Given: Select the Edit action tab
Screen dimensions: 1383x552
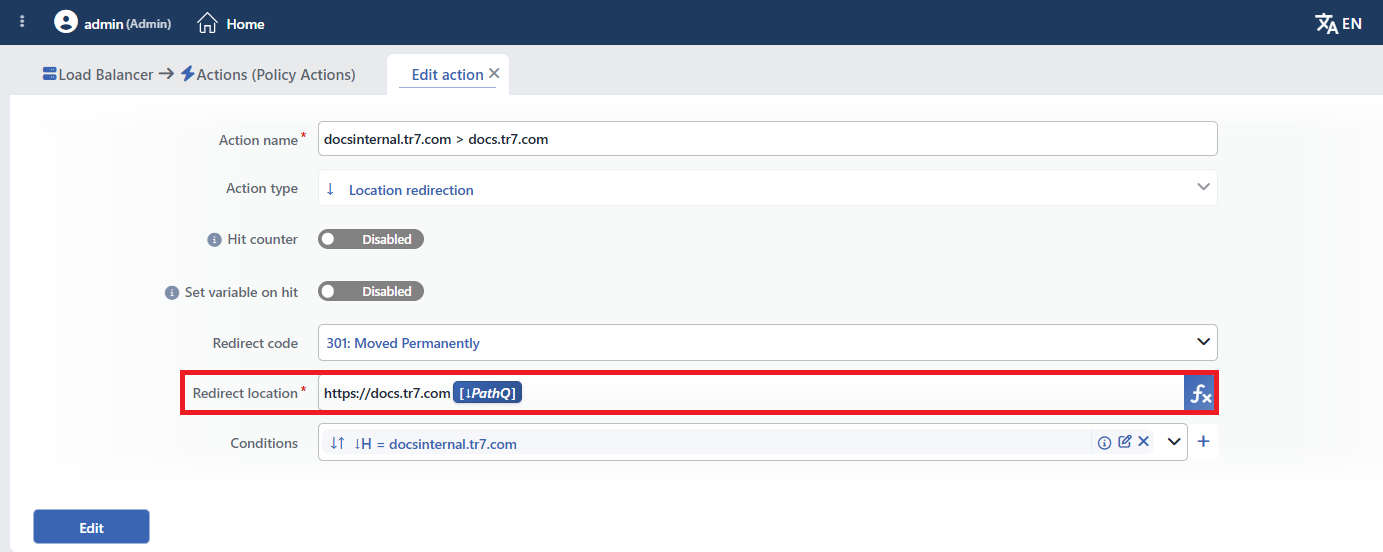Looking at the screenshot, I should (x=447, y=75).
